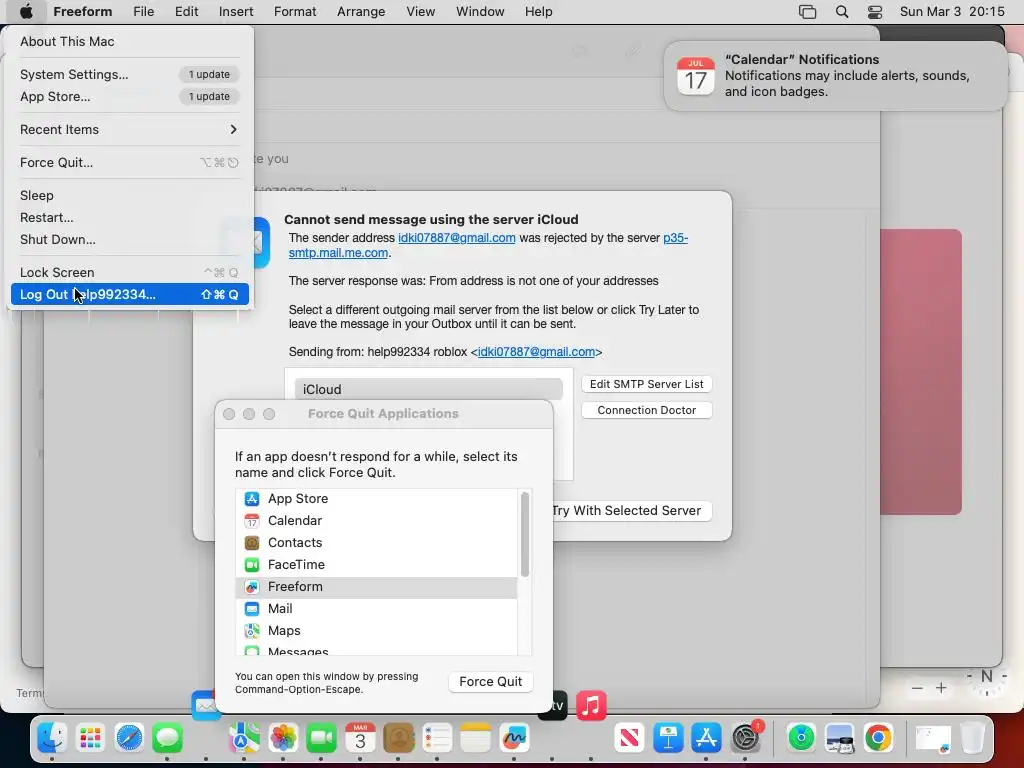Click the zoom out minus button
Screen dimensions: 1024x768
[x=917, y=688]
